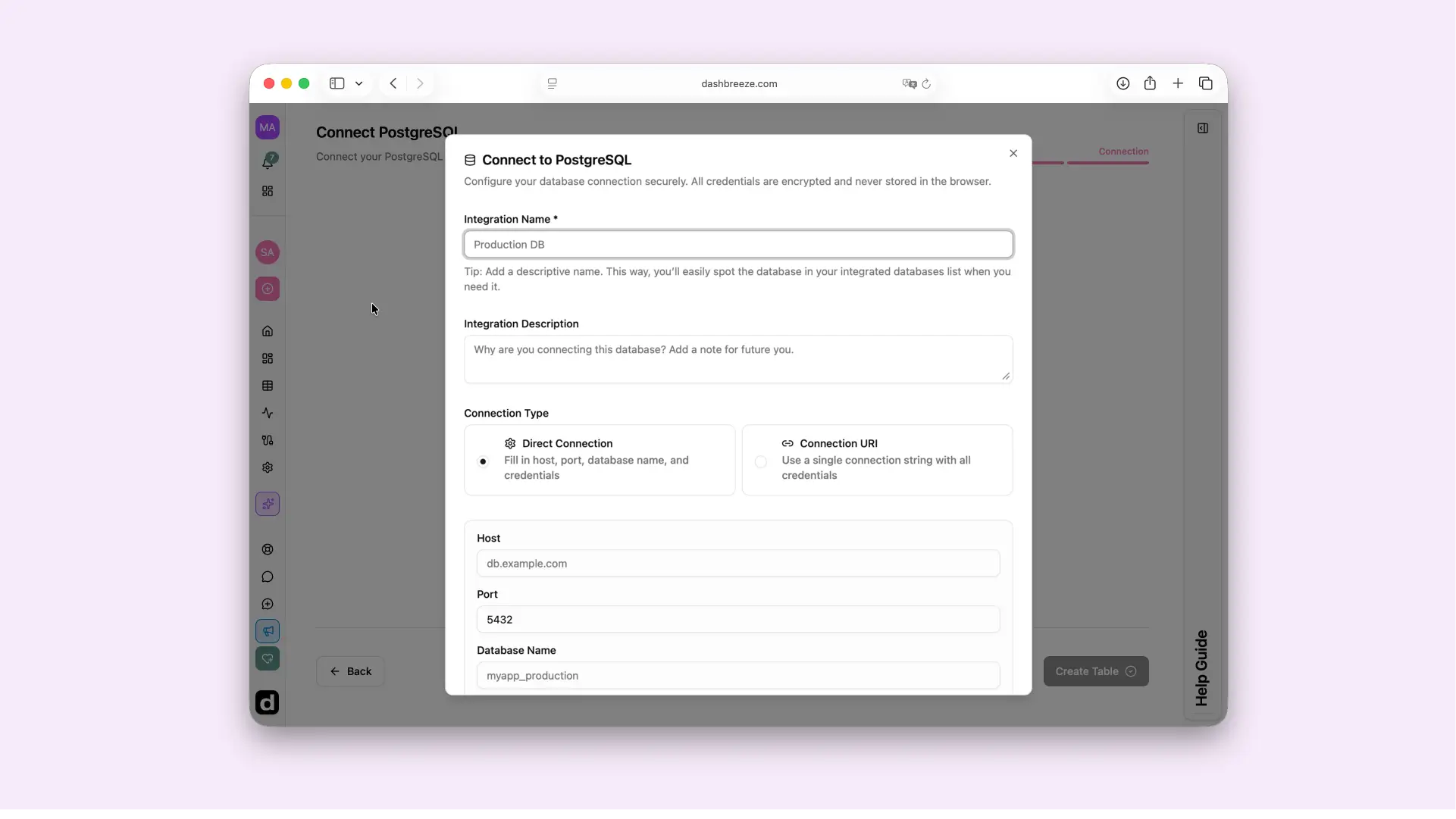Click the Database Name input field
This screenshot has width=1456, height=819.
coord(738,676)
